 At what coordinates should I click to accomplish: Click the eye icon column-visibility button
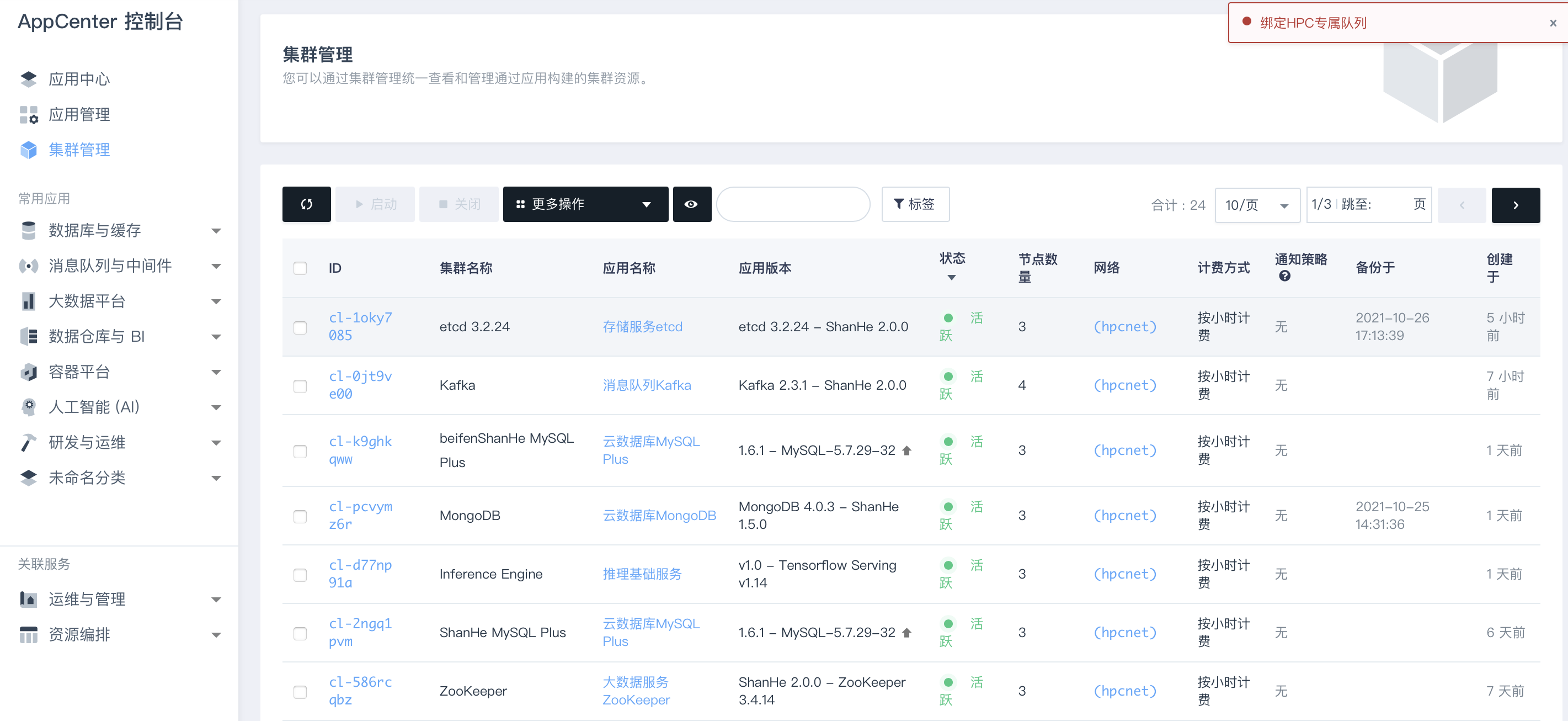tap(691, 204)
